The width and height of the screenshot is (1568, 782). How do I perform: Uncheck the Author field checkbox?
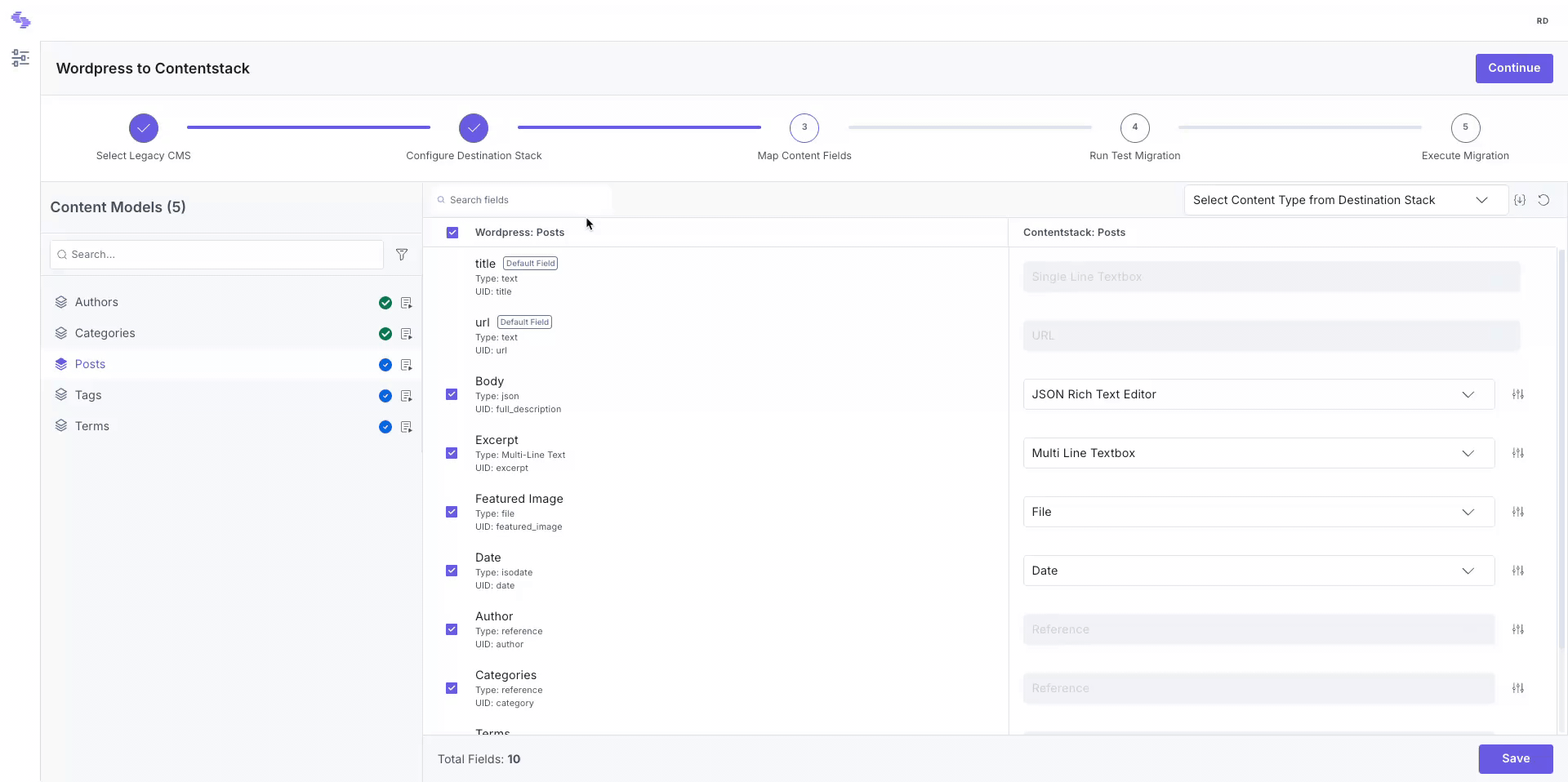(x=452, y=629)
